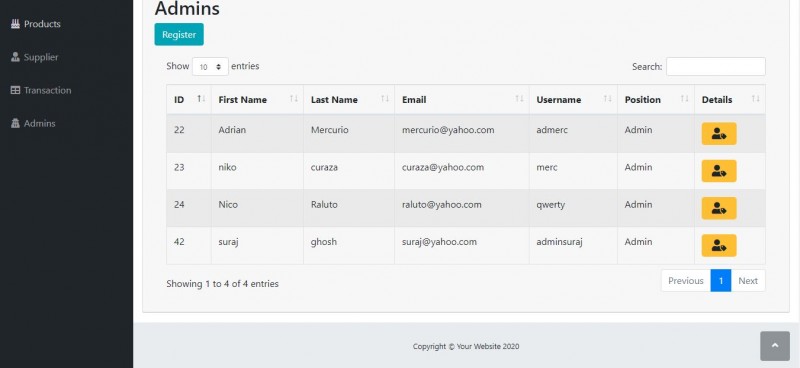Sort table by ID column arrows
The image size is (800, 368).
[x=201, y=99]
